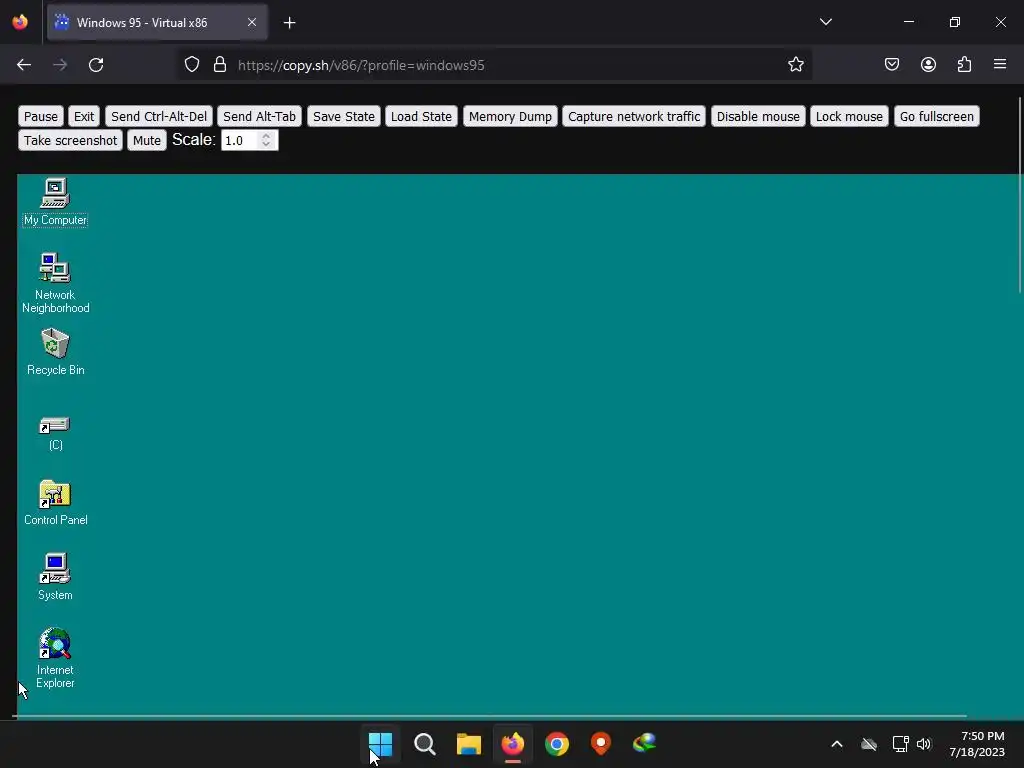The width and height of the screenshot is (1024, 768).
Task: Click the address bar URL
Action: click(x=361, y=65)
